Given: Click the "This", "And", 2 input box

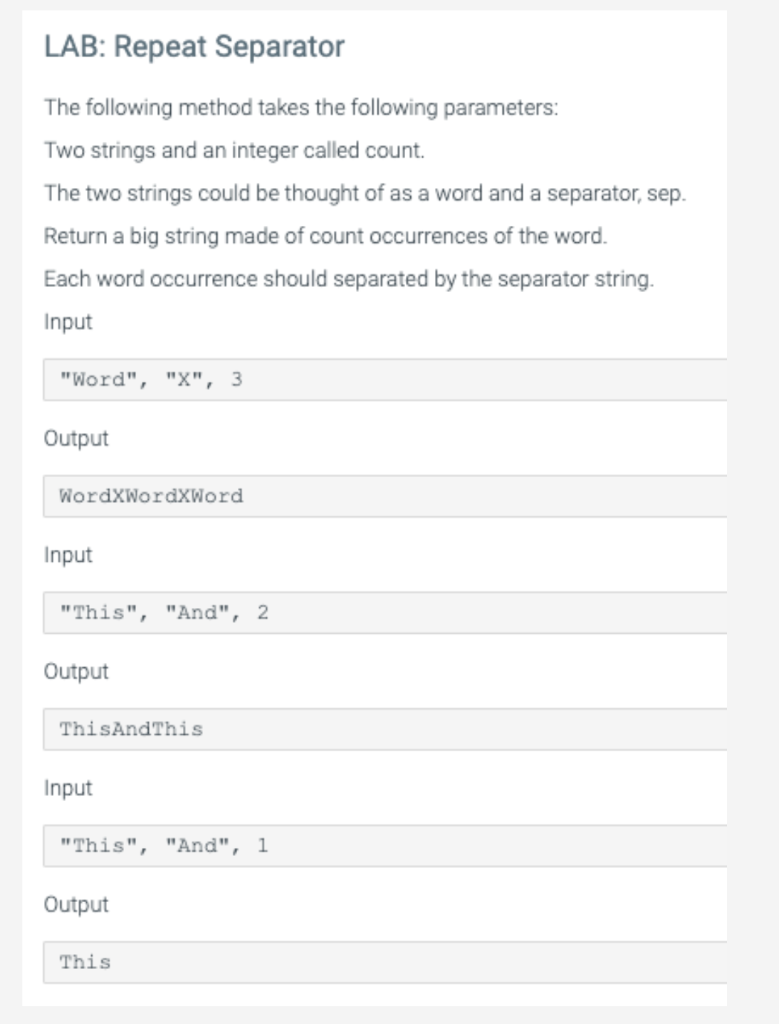Looking at the screenshot, I should tap(385, 613).
